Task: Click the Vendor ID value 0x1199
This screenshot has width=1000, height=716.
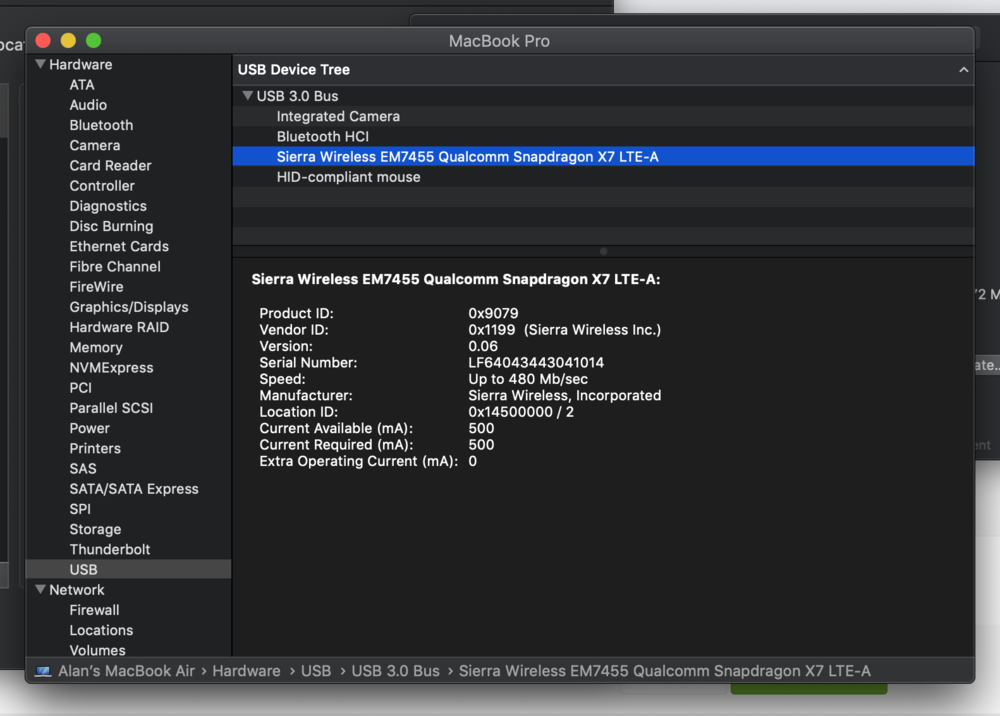Action: [x=492, y=330]
